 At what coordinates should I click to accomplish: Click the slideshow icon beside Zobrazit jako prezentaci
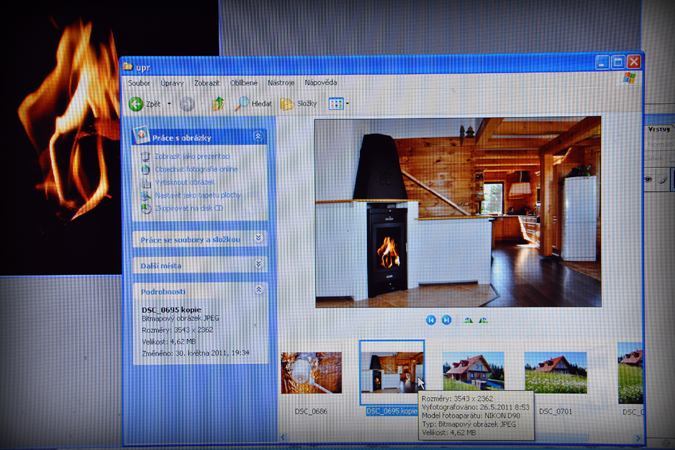(146, 156)
